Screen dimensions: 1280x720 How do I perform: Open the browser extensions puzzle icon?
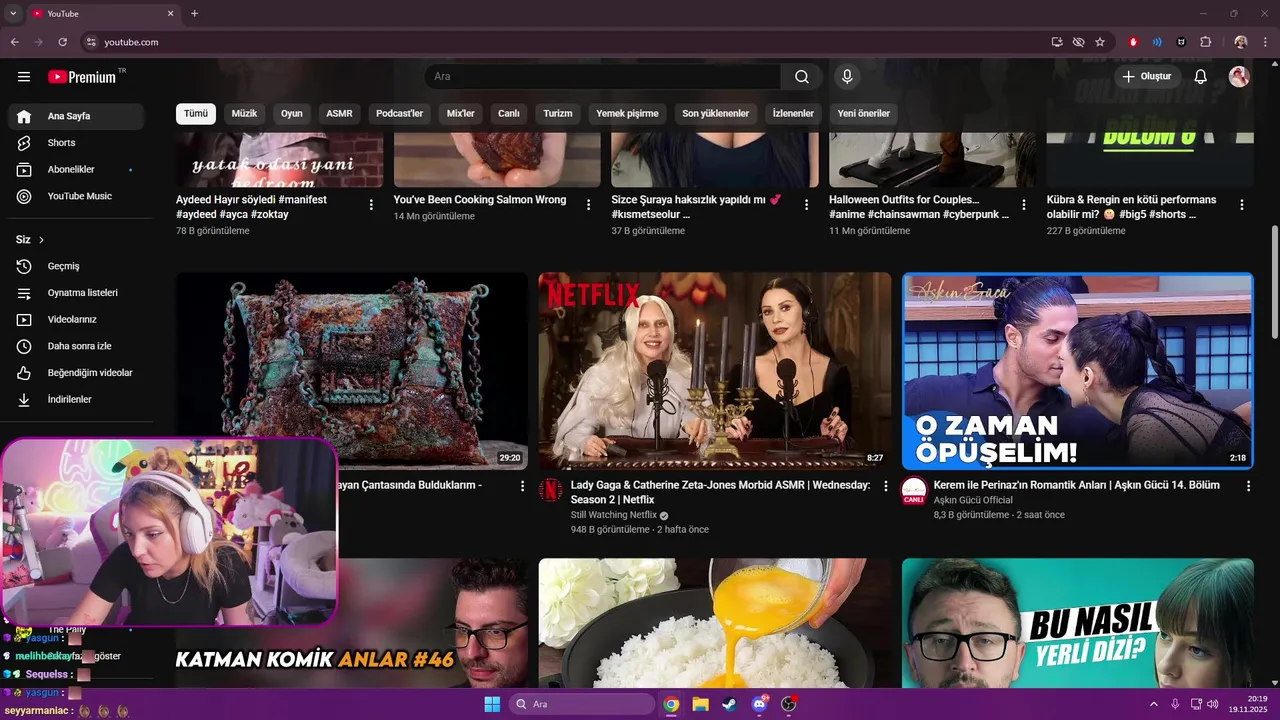1205,42
